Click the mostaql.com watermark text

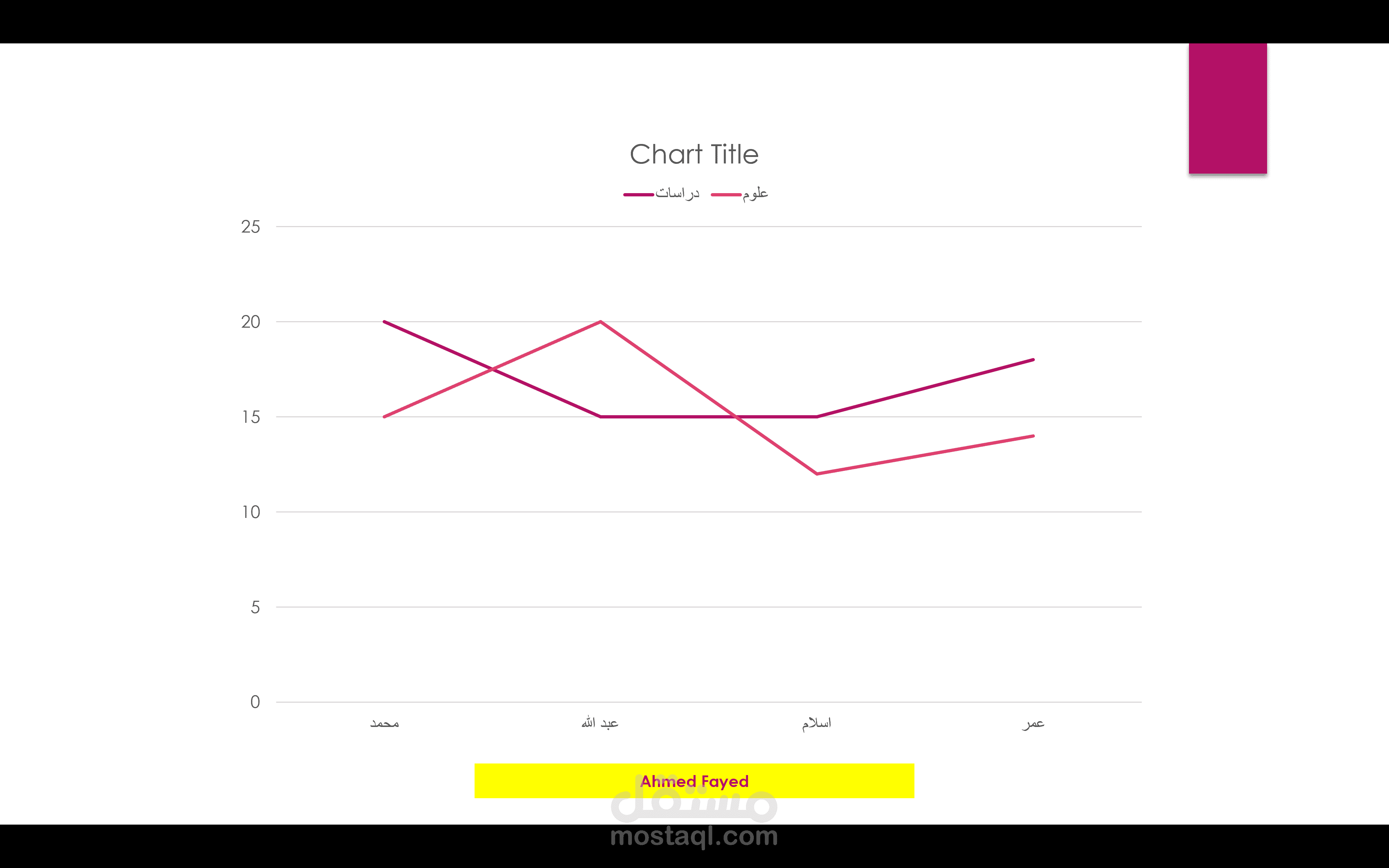[x=694, y=837]
